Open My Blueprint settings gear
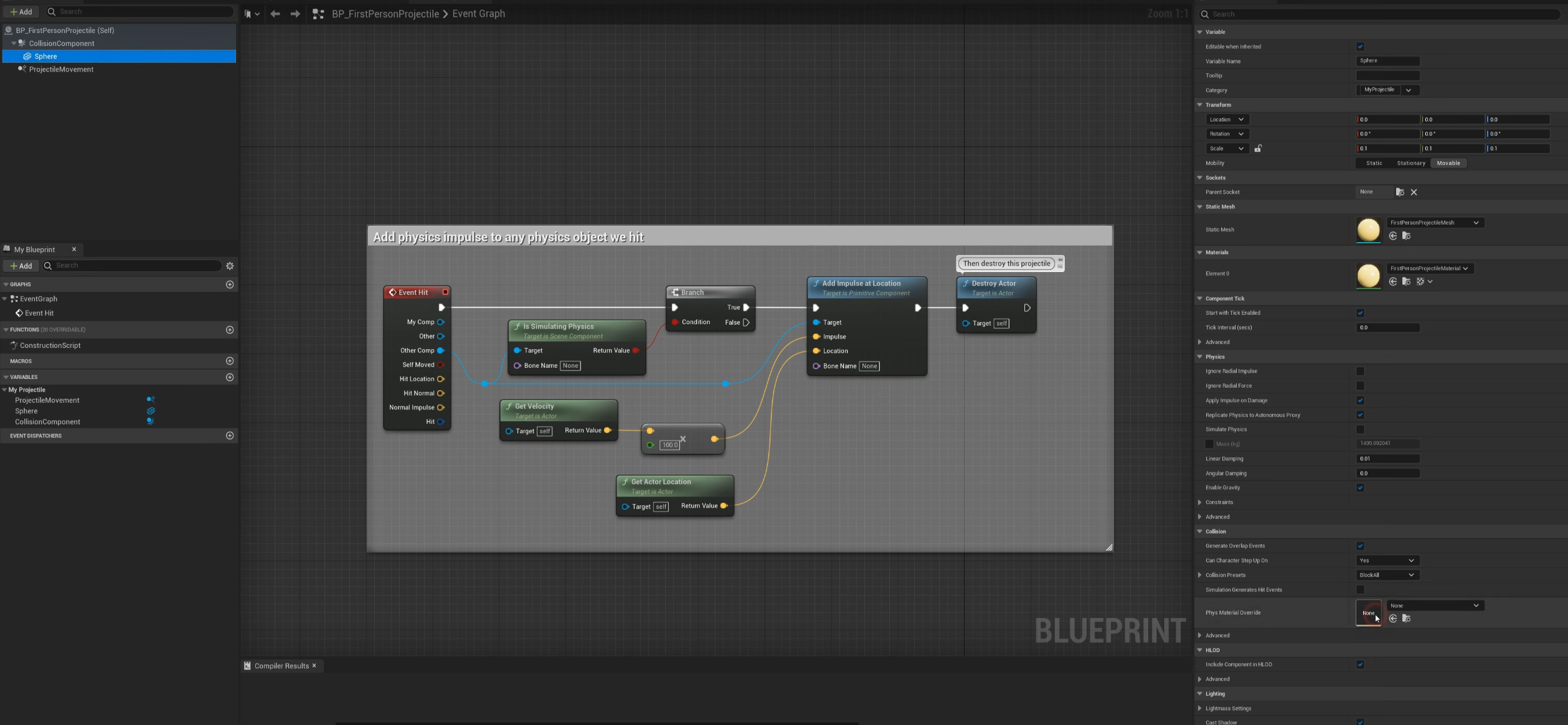 (x=230, y=266)
